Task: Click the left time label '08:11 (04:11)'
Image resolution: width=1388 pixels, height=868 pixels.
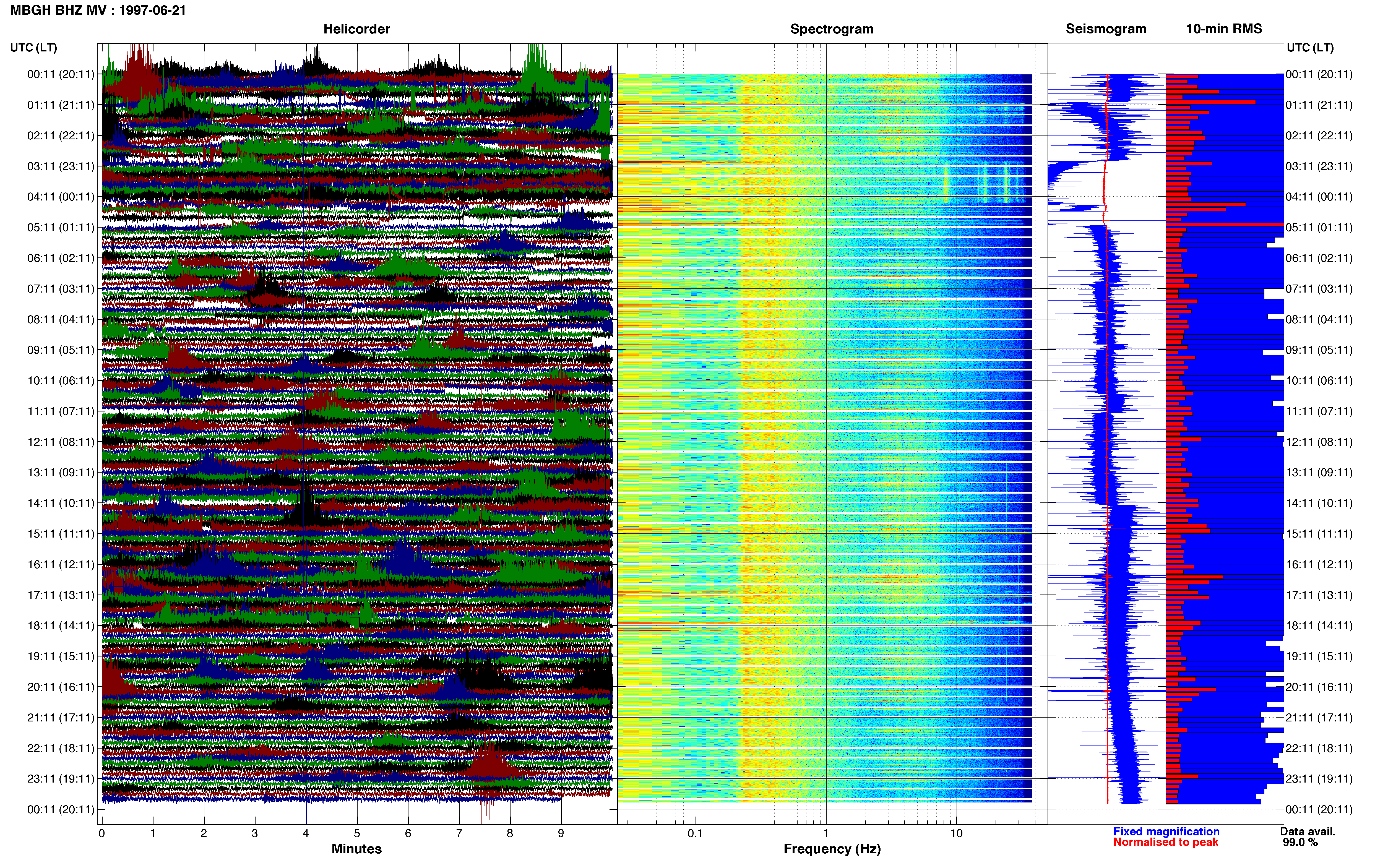Action: (x=61, y=319)
